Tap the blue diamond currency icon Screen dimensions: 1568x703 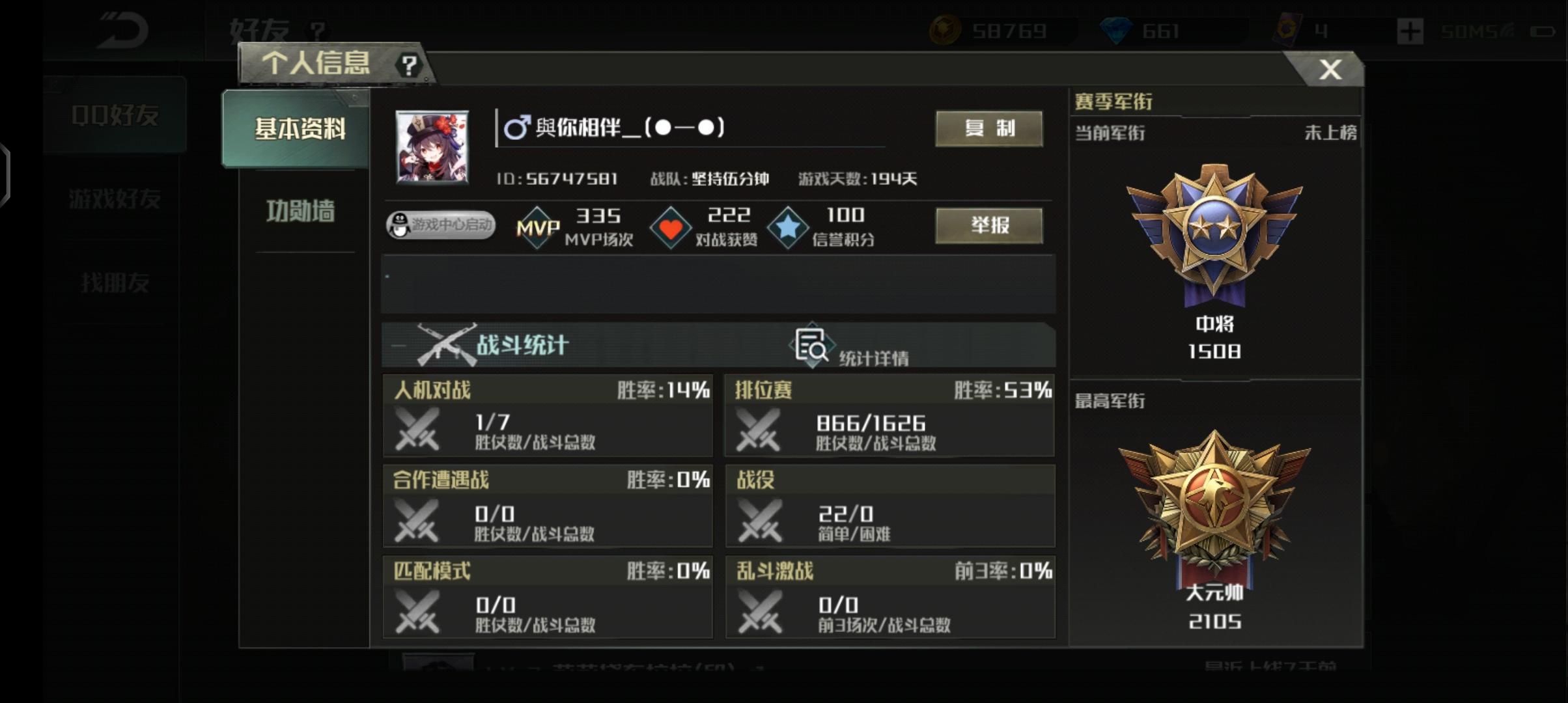1116,31
